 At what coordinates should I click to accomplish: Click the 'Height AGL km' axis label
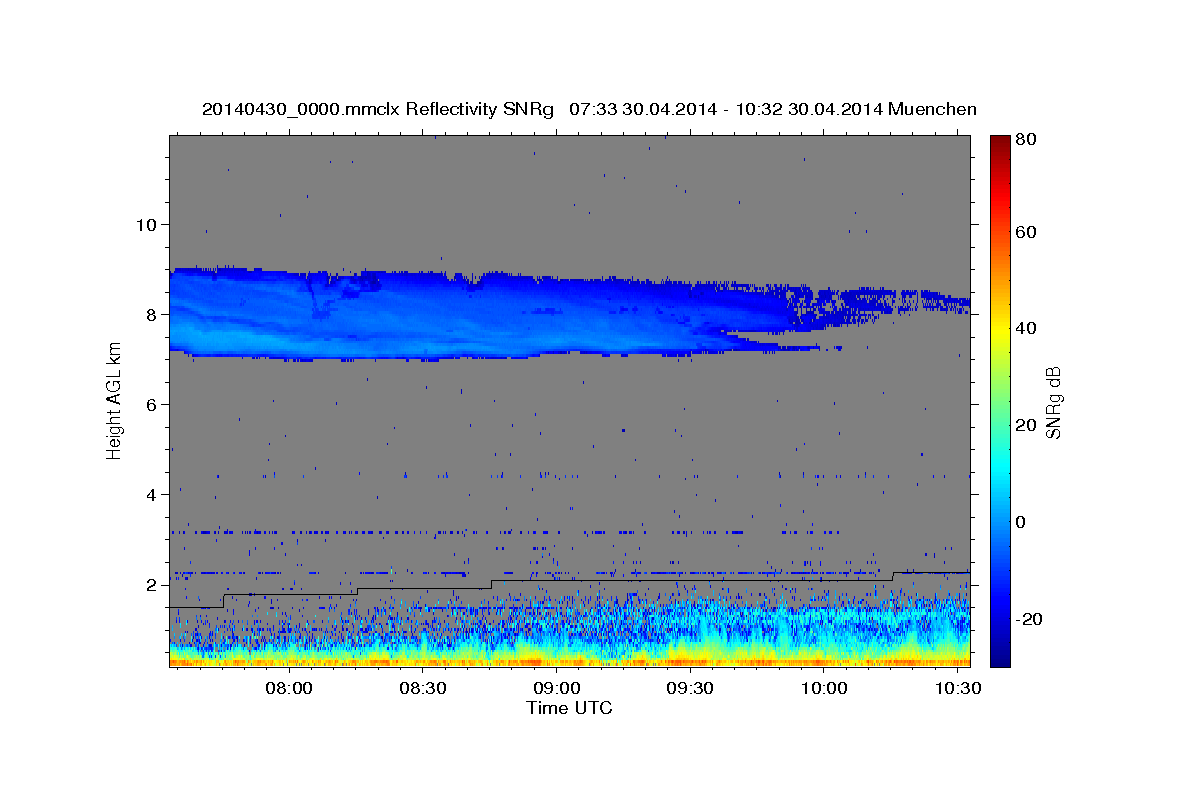tap(114, 401)
